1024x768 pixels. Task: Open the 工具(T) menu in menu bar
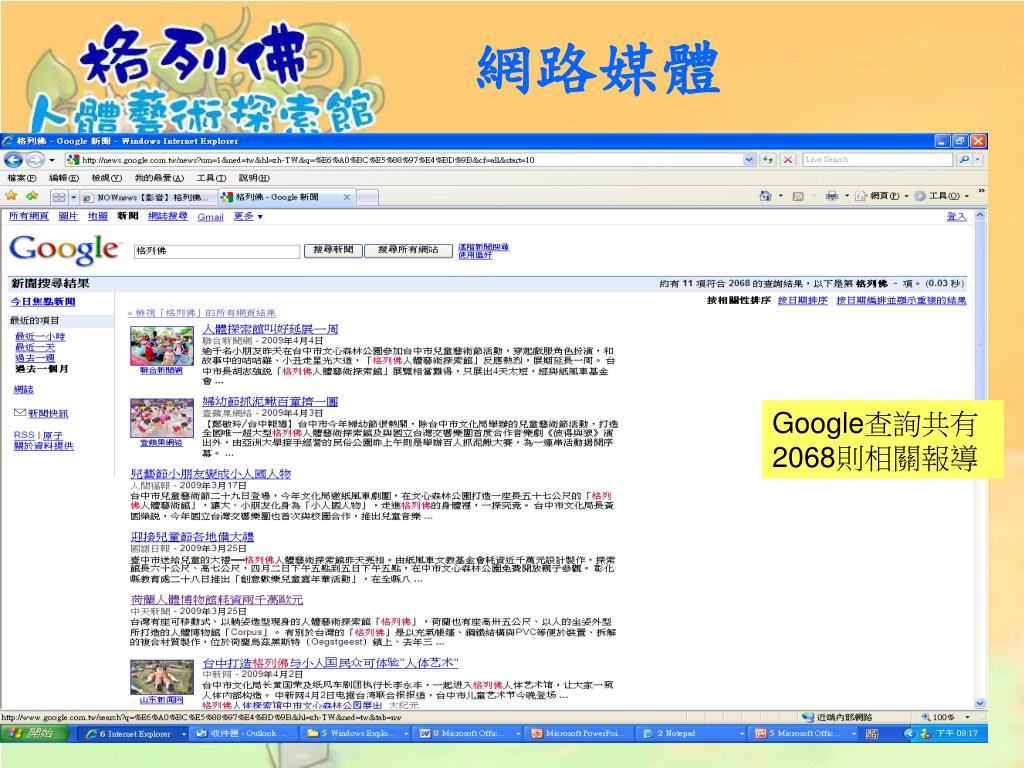[x=211, y=178]
